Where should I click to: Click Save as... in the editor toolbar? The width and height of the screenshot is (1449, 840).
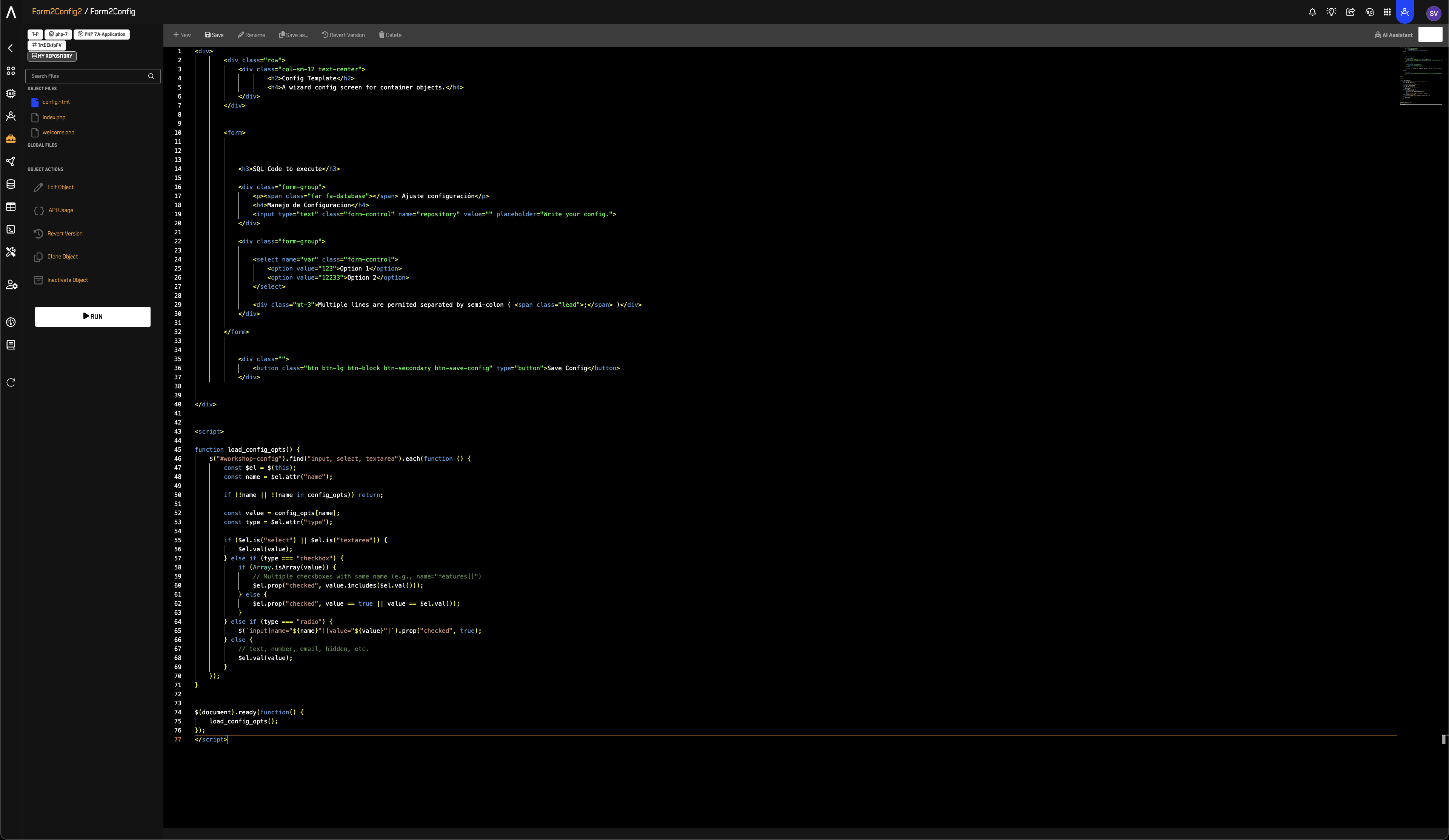[x=293, y=35]
